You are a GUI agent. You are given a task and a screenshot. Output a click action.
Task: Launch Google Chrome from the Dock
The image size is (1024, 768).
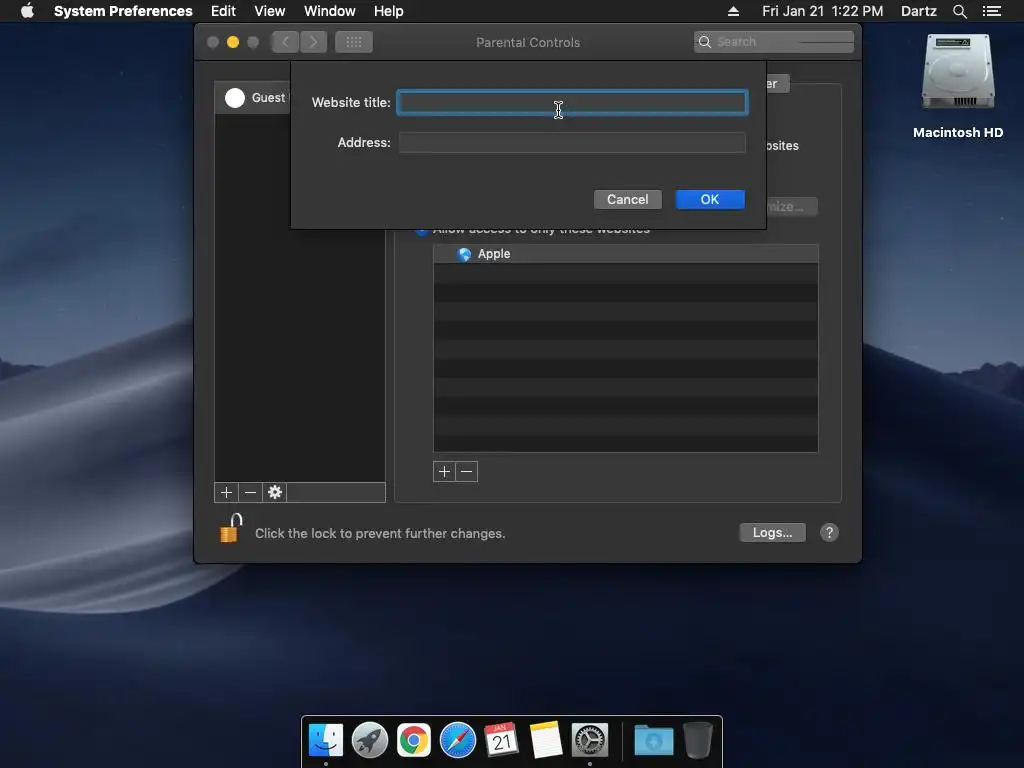click(413, 740)
